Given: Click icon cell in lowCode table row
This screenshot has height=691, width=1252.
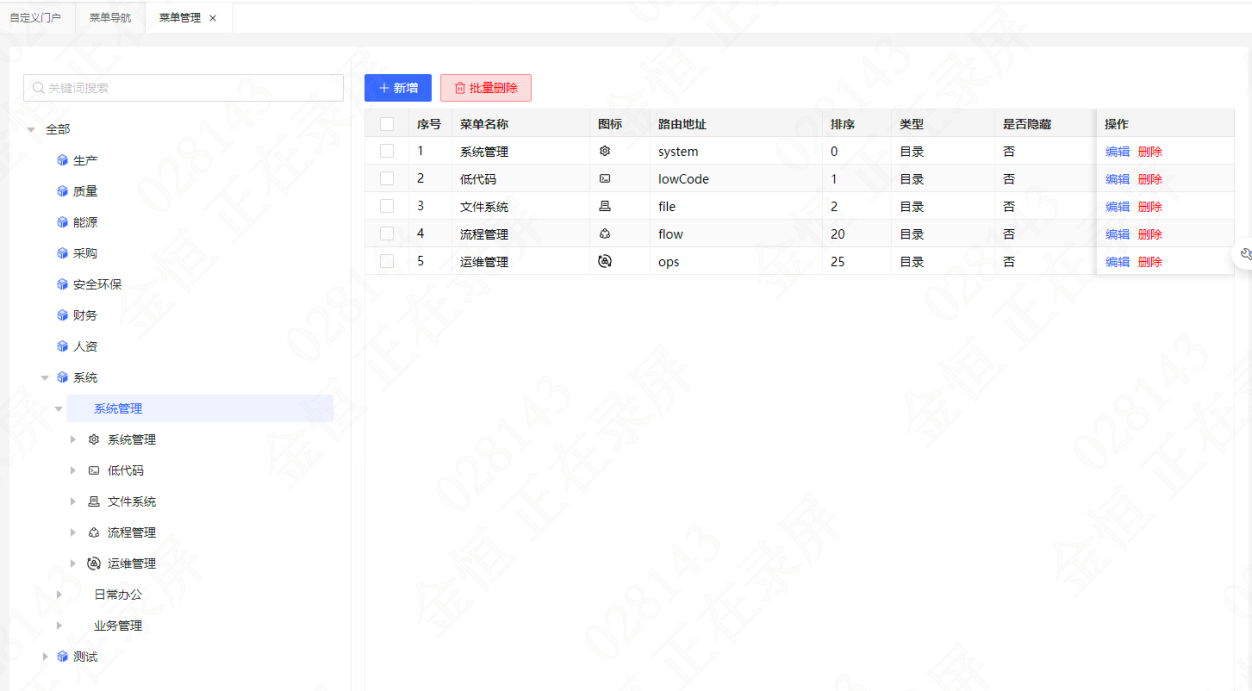Looking at the screenshot, I should [x=604, y=179].
